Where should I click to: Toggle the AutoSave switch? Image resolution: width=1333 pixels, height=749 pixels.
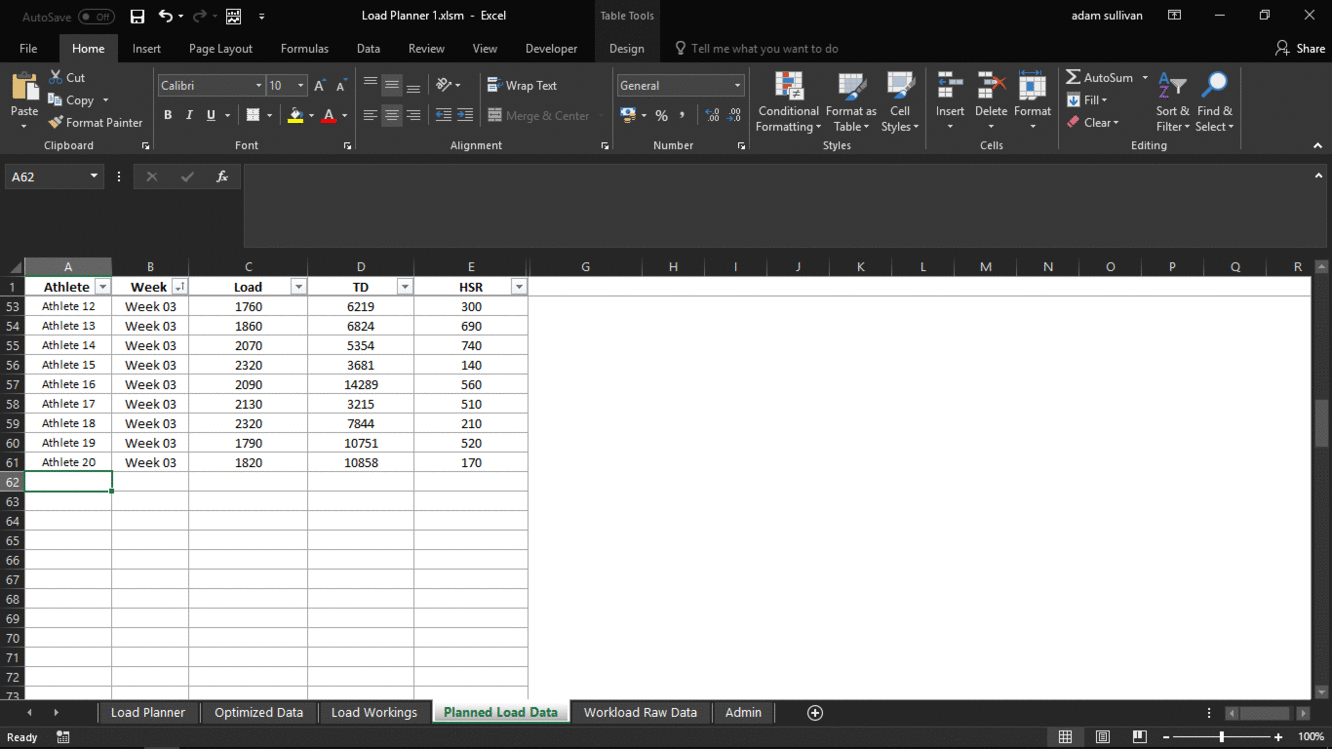click(x=96, y=16)
